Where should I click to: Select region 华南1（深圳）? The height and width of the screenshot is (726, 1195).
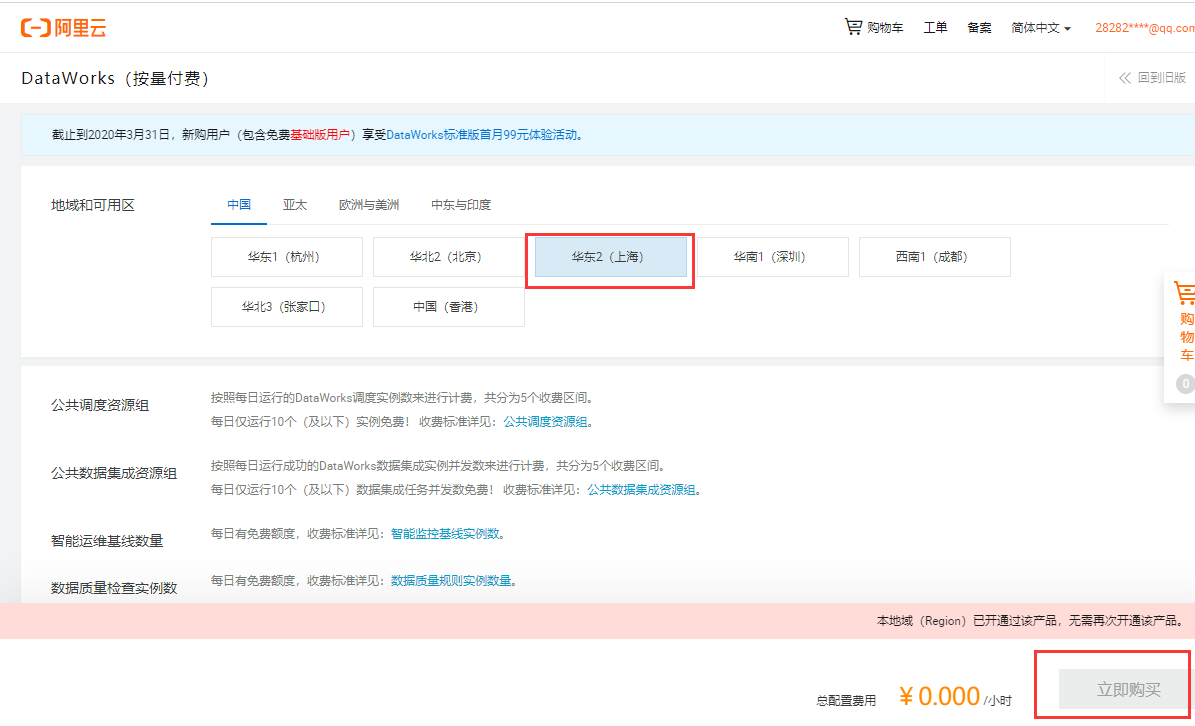click(x=773, y=257)
